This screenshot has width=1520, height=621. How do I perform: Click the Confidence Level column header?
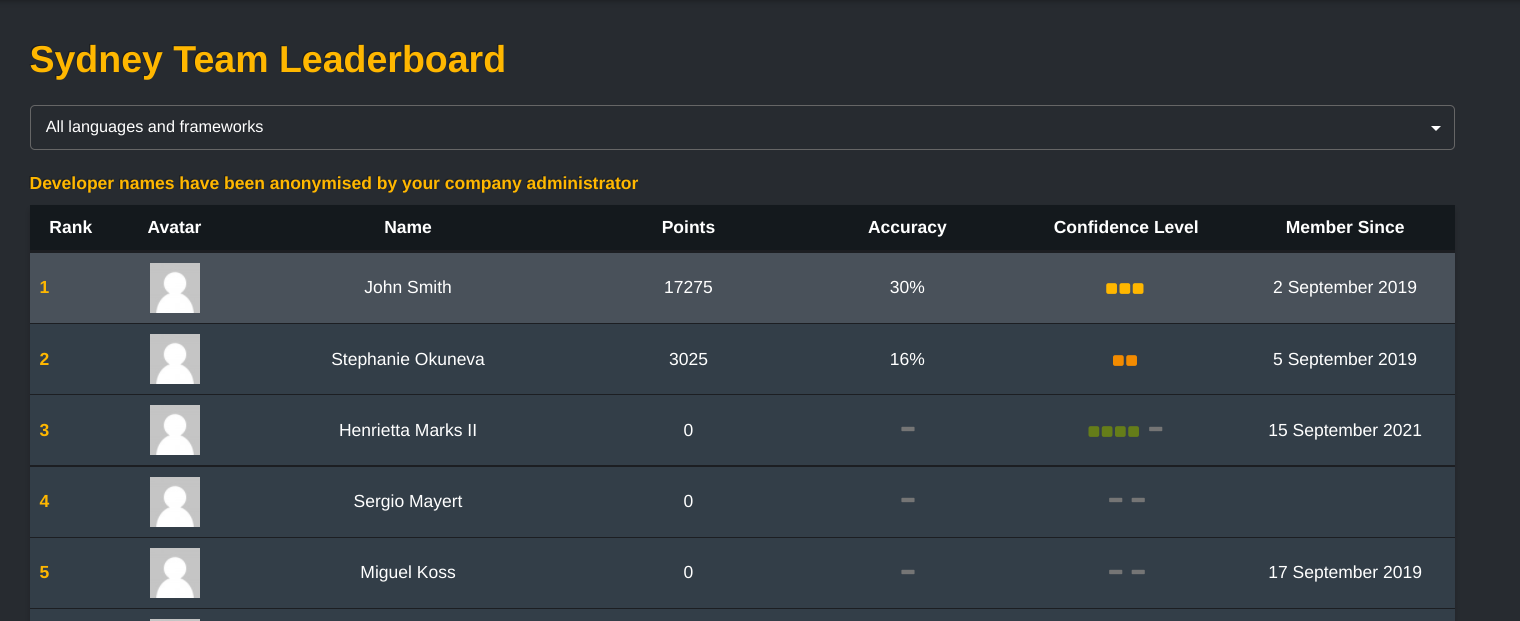coord(1126,227)
